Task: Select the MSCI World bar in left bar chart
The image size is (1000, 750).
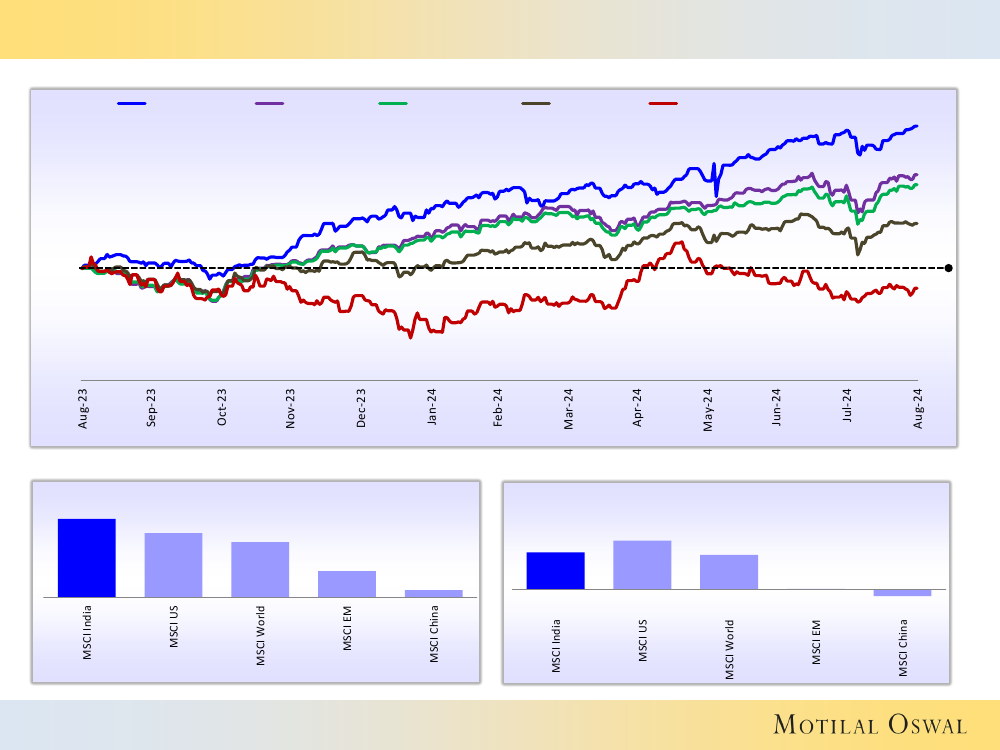Action: pos(260,569)
